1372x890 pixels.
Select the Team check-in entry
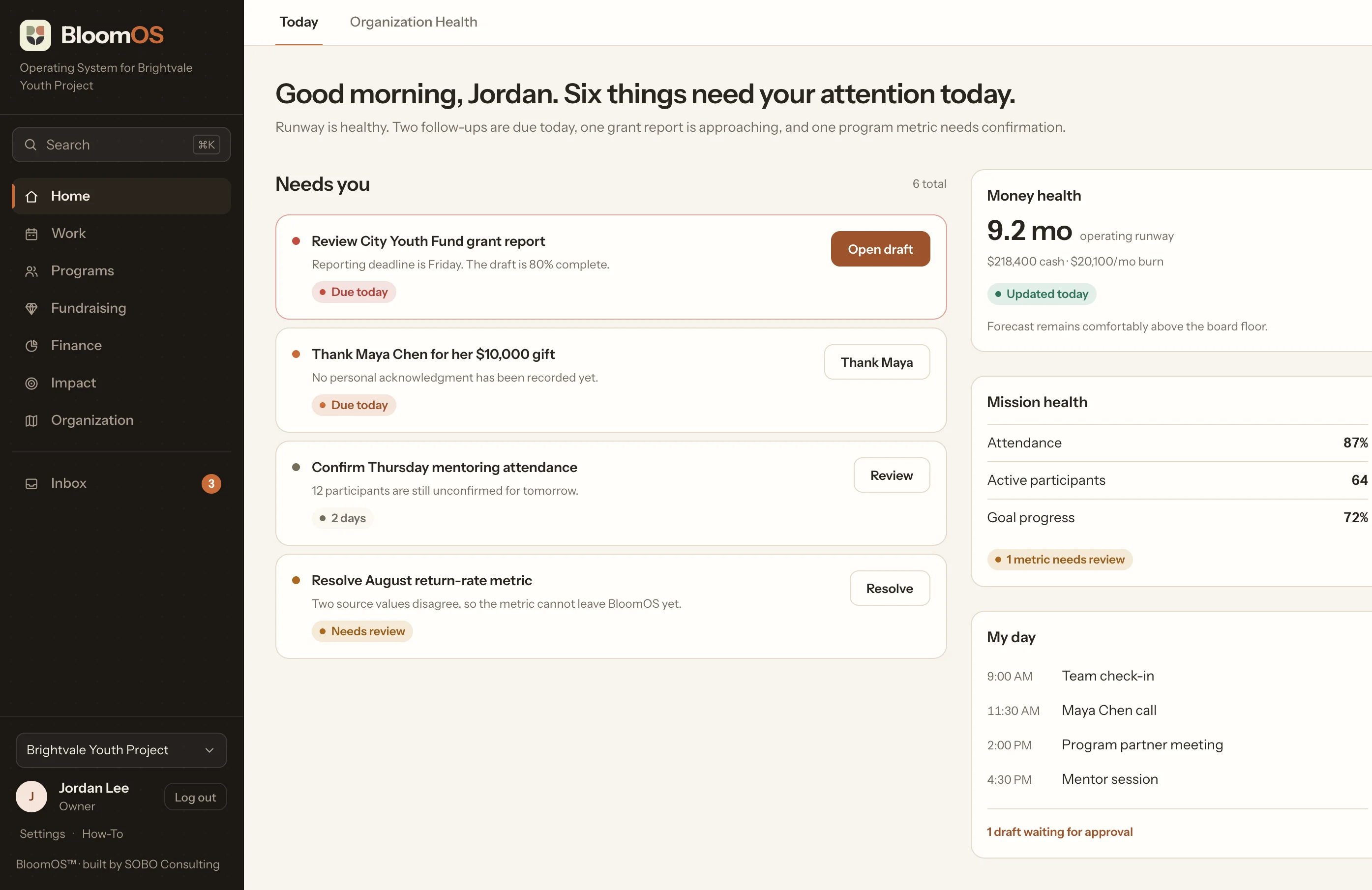(1107, 676)
